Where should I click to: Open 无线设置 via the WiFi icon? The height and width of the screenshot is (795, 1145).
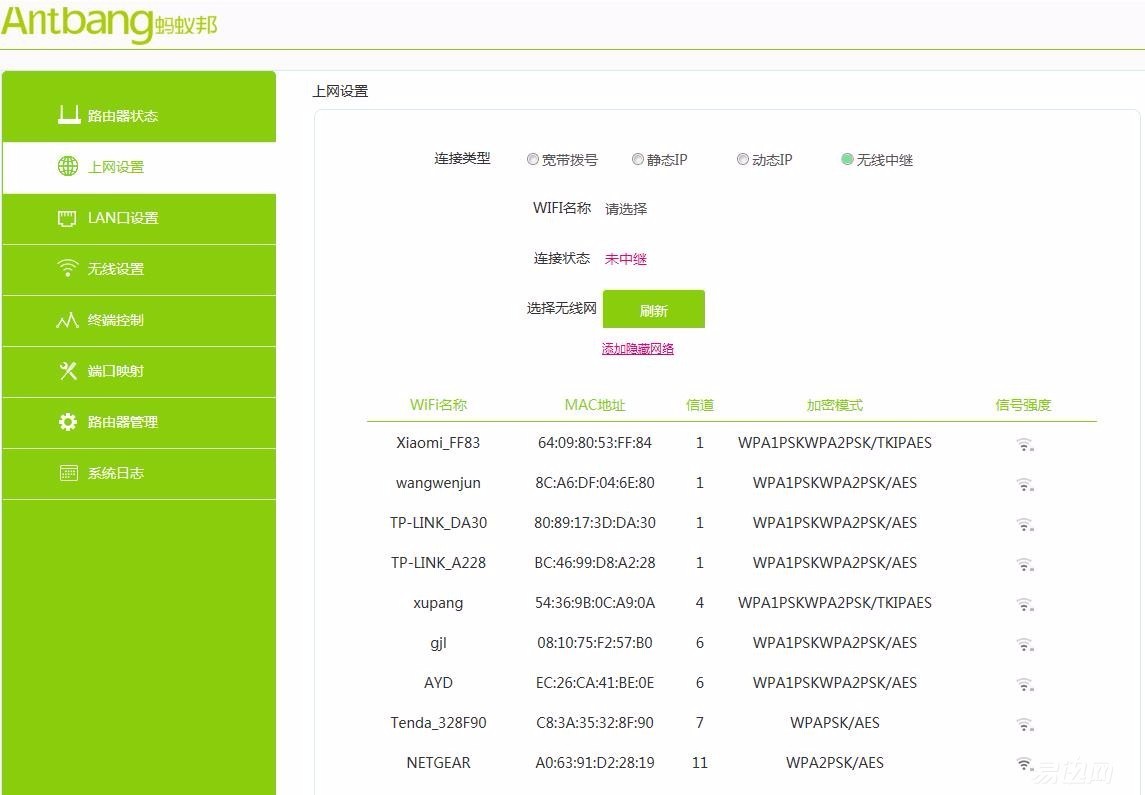(x=67, y=268)
